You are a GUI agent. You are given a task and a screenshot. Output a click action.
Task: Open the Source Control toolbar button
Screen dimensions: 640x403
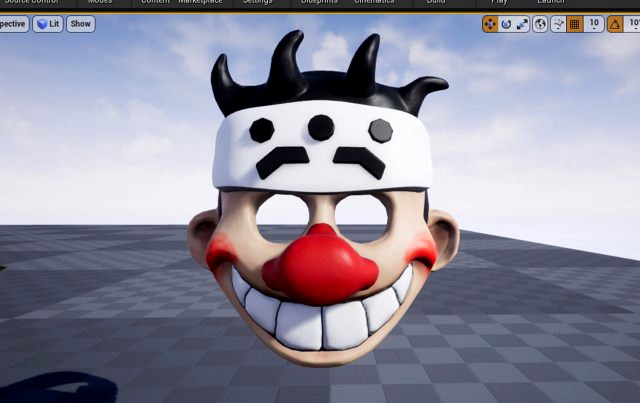[32, 2]
